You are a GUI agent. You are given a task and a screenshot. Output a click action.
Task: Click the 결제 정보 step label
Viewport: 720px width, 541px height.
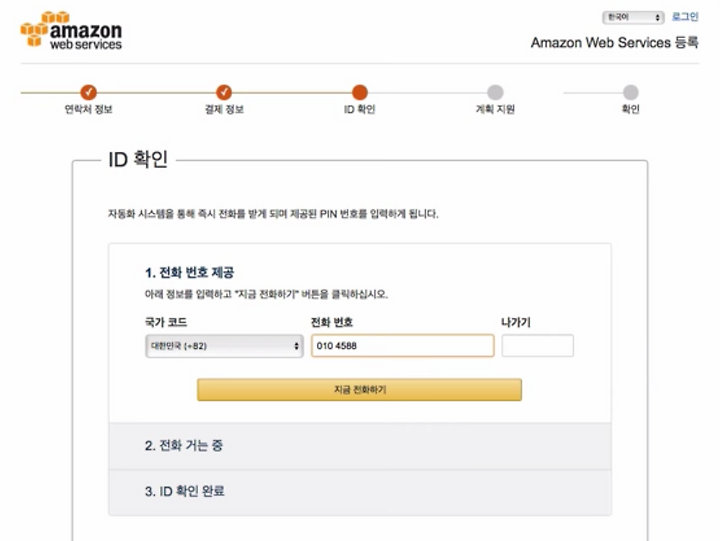coord(224,109)
